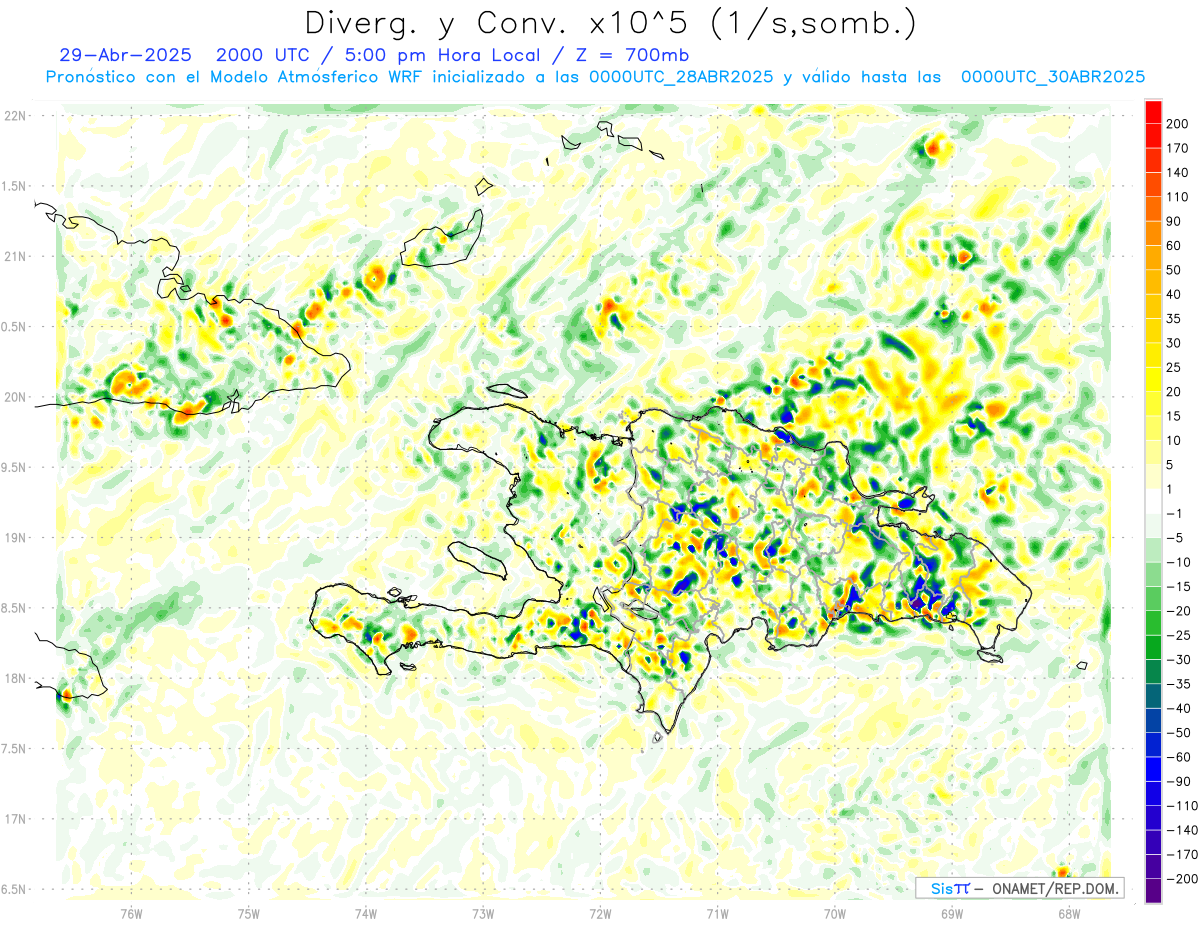Image resolution: width=1200 pixels, height=927 pixels.
Task: Click the '72W' longitude label
Action: 600,913
